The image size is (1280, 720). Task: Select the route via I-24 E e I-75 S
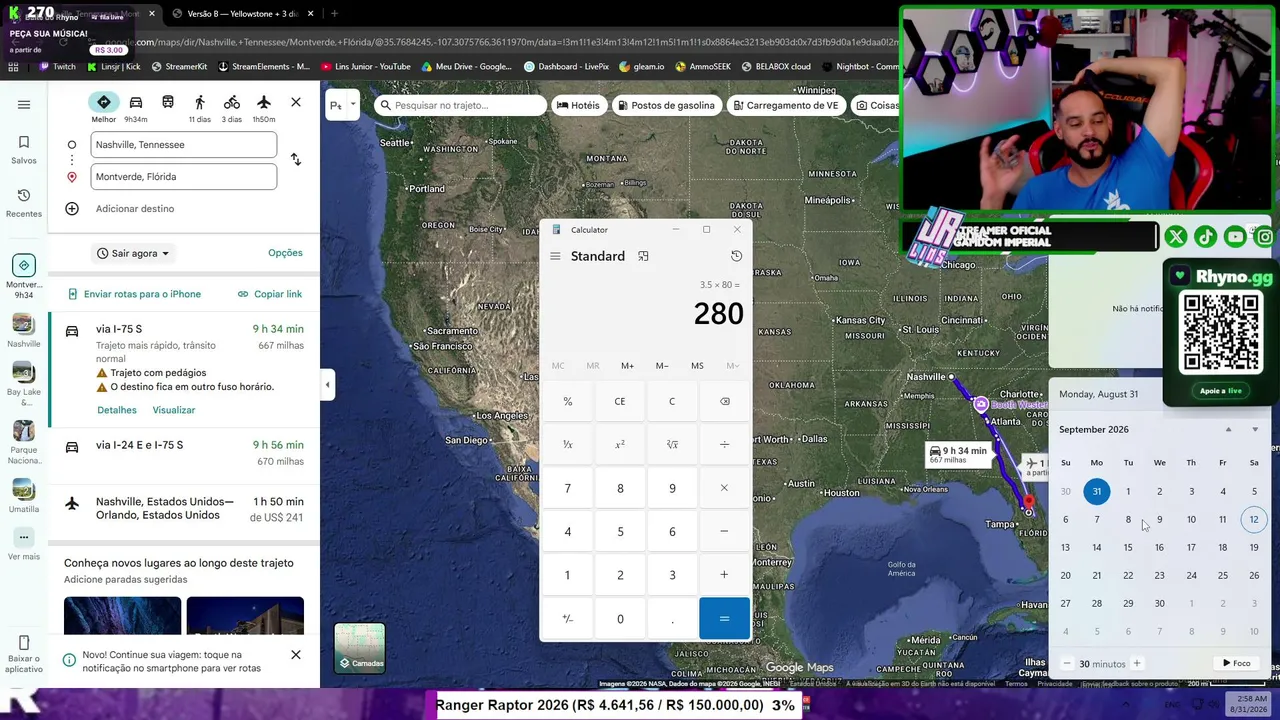184,453
